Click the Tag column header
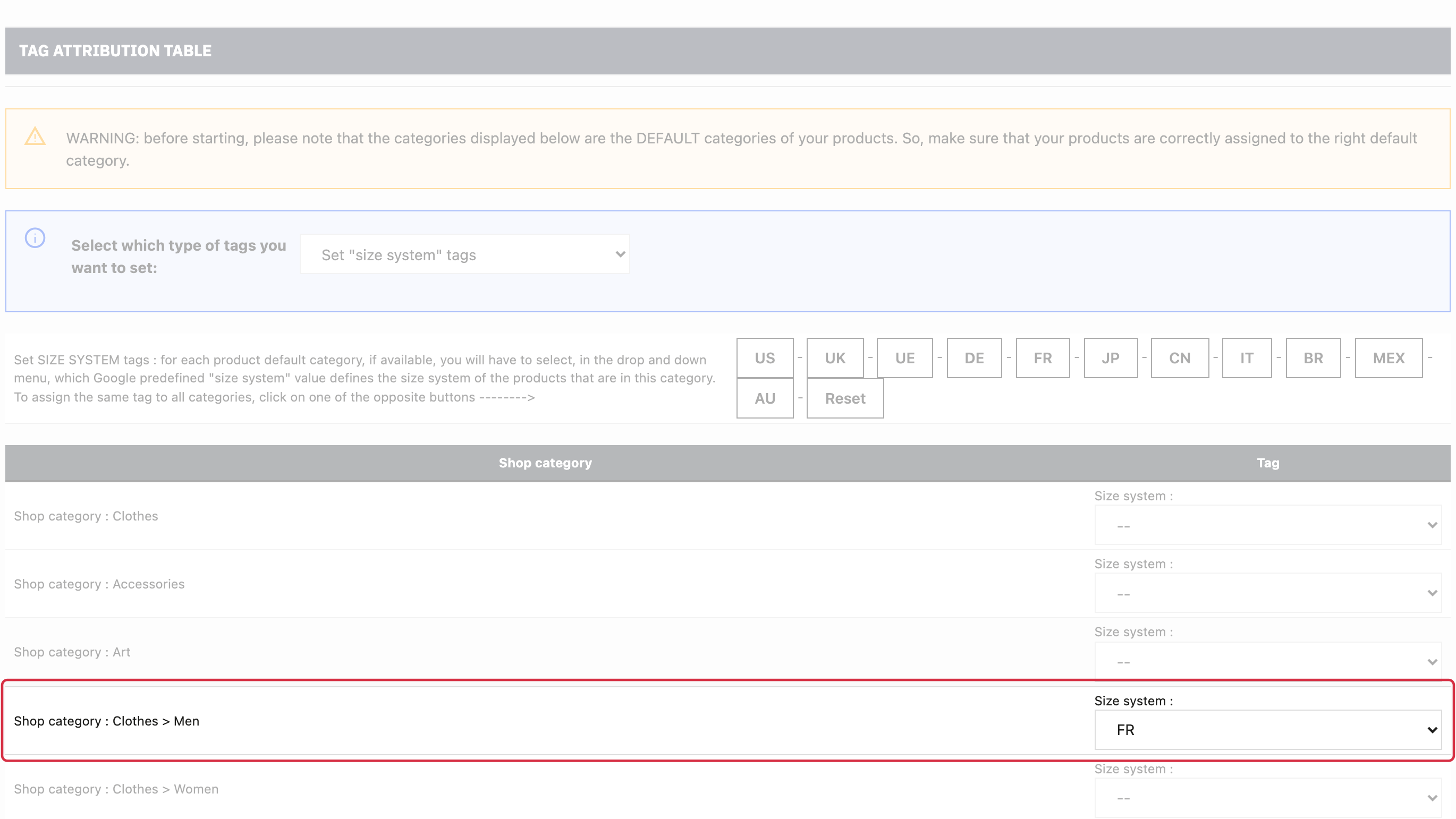The height and width of the screenshot is (819, 1456). 1268,463
